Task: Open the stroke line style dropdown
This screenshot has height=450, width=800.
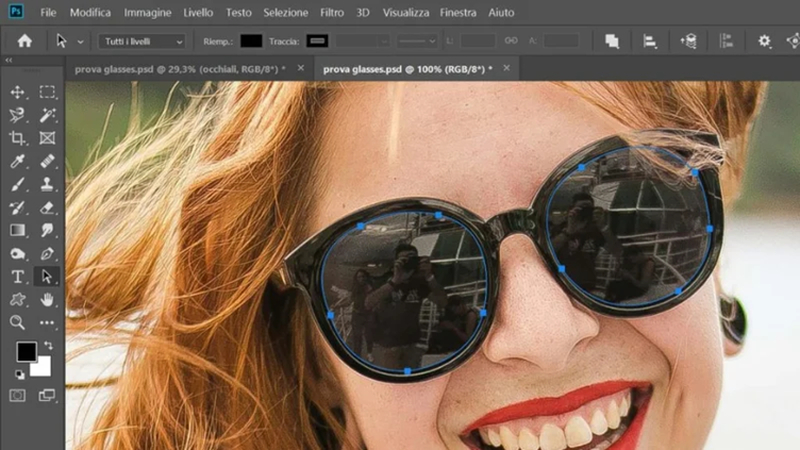Action: point(417,41)
